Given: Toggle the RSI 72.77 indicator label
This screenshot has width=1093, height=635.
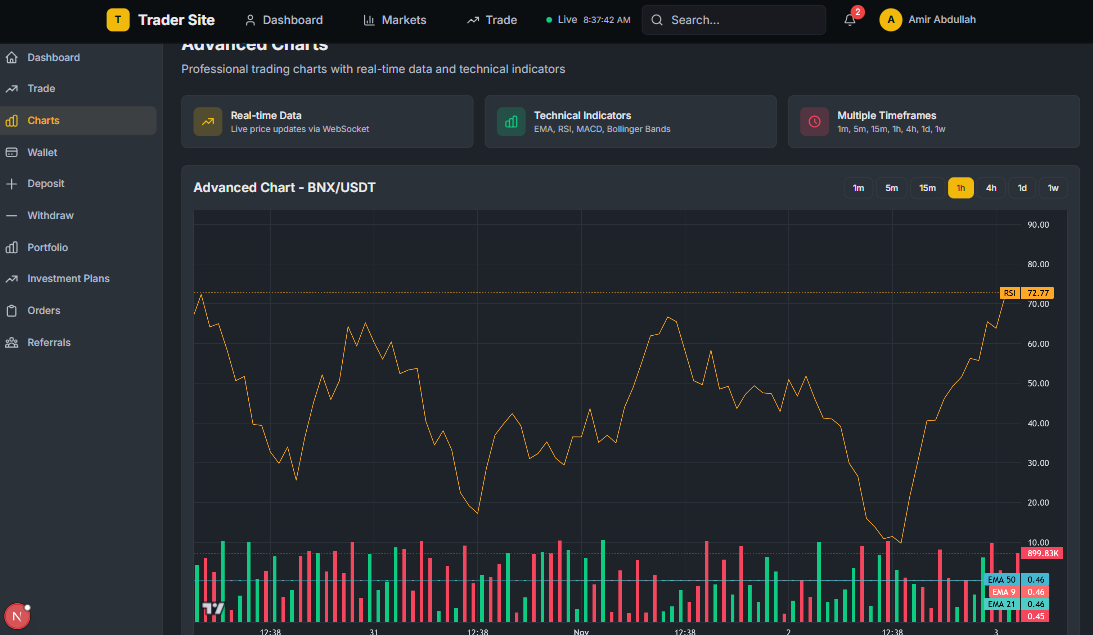Looking at the screenshot, I should [1026, 292].
